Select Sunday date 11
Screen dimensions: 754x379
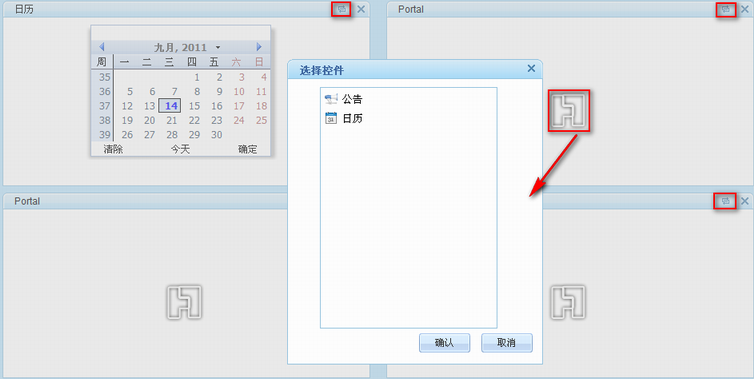261,91
